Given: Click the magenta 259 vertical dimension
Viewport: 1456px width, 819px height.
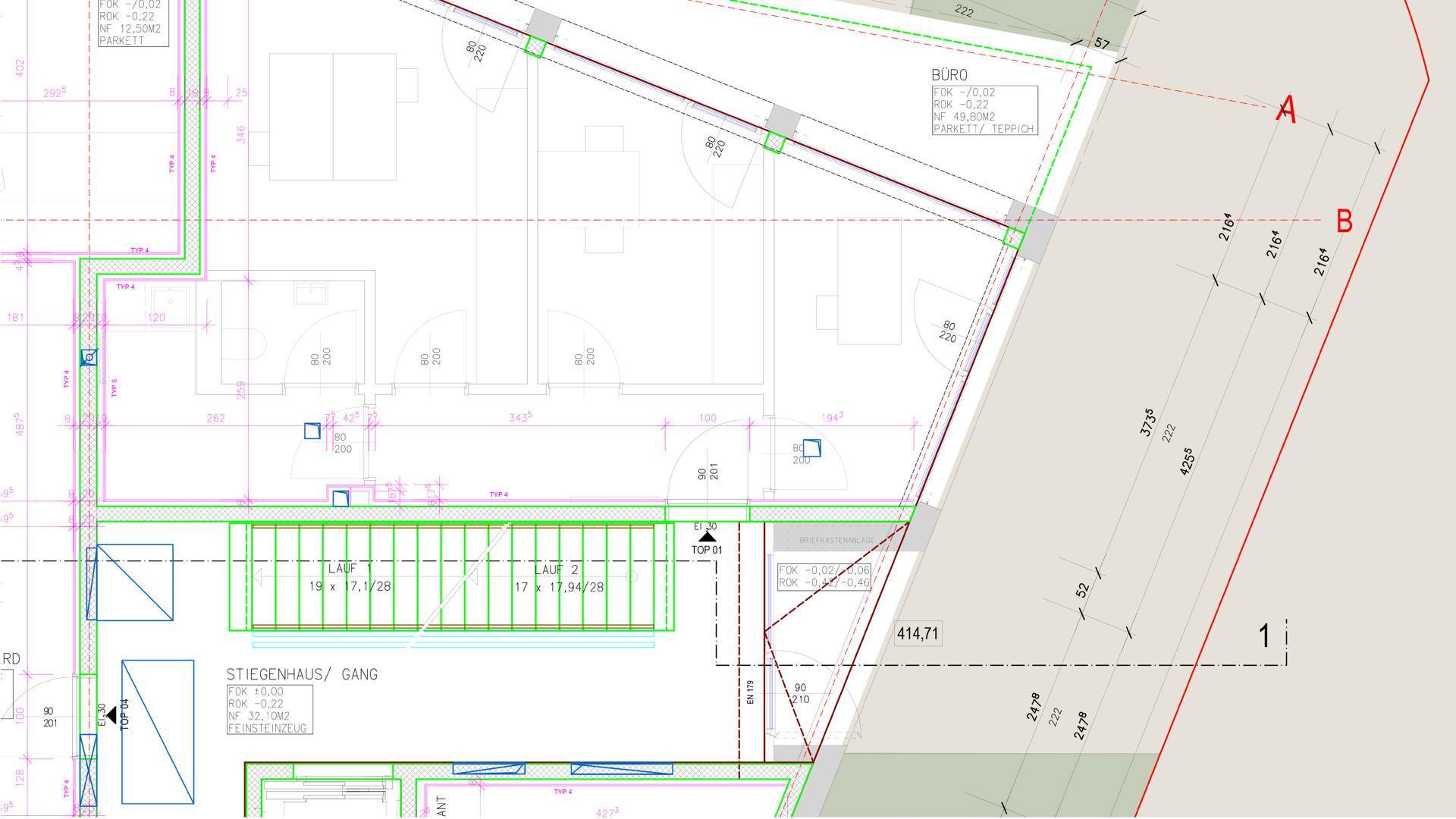Looking at the screenshot, I should [x=240, y=390].
